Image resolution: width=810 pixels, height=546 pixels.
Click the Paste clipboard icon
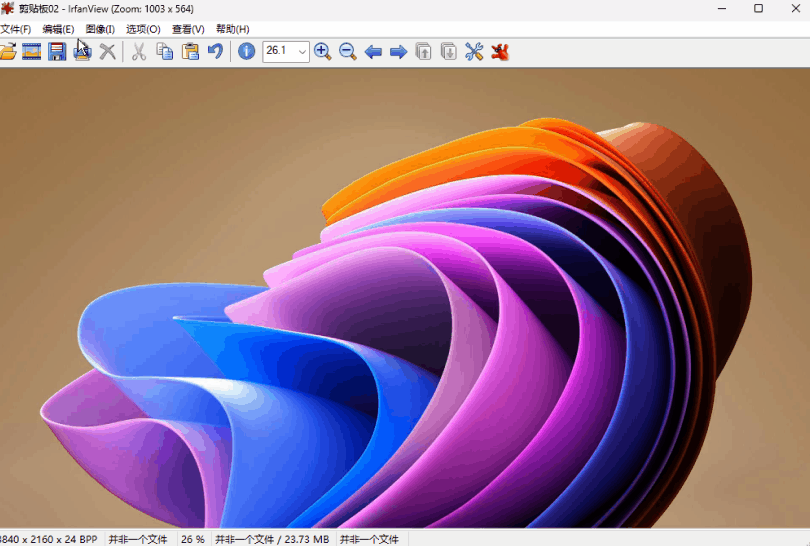[x=190, y=52]
